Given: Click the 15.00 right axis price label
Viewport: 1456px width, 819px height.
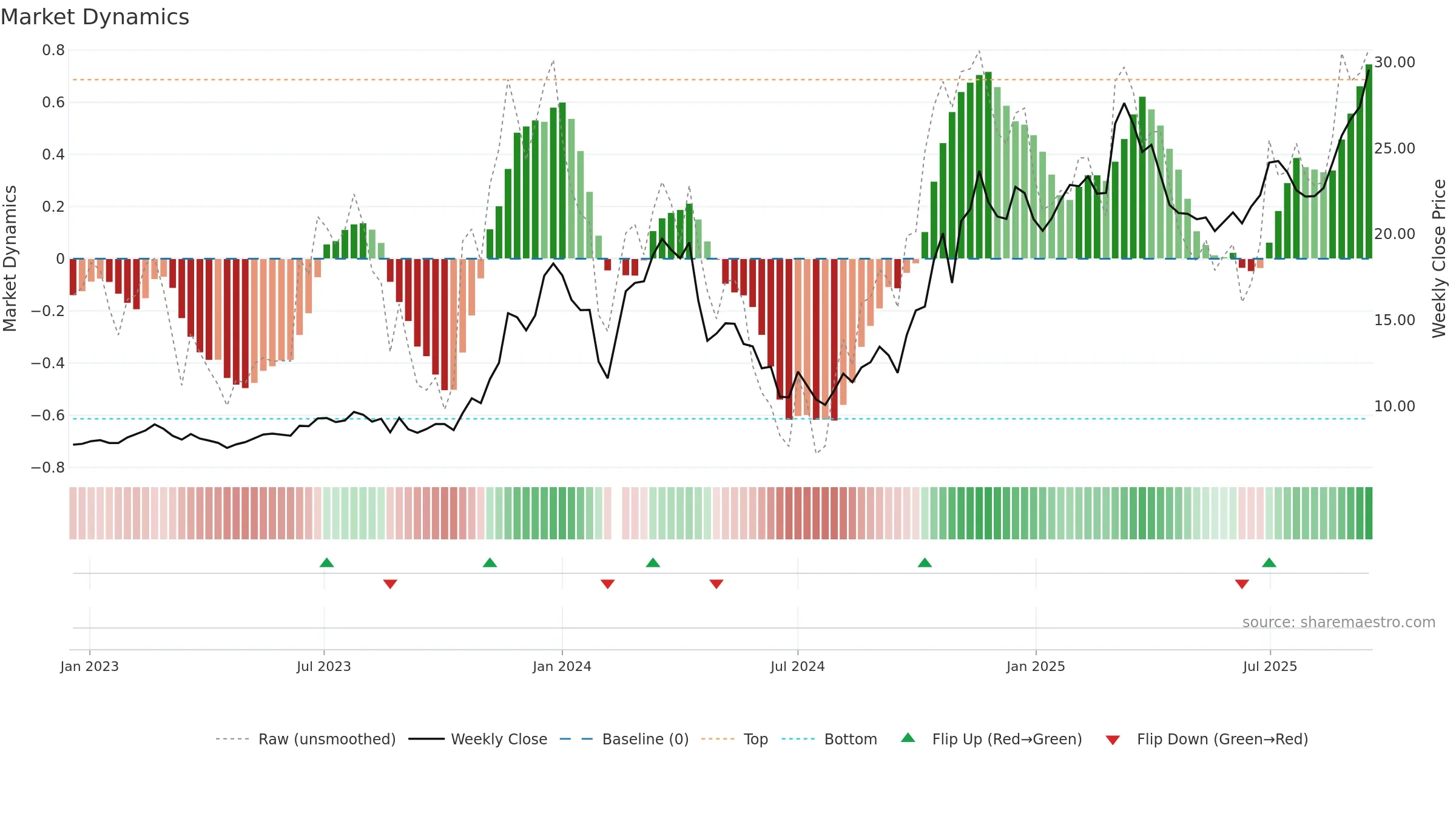Looking at the screenshot, I should pos(1395,320).
